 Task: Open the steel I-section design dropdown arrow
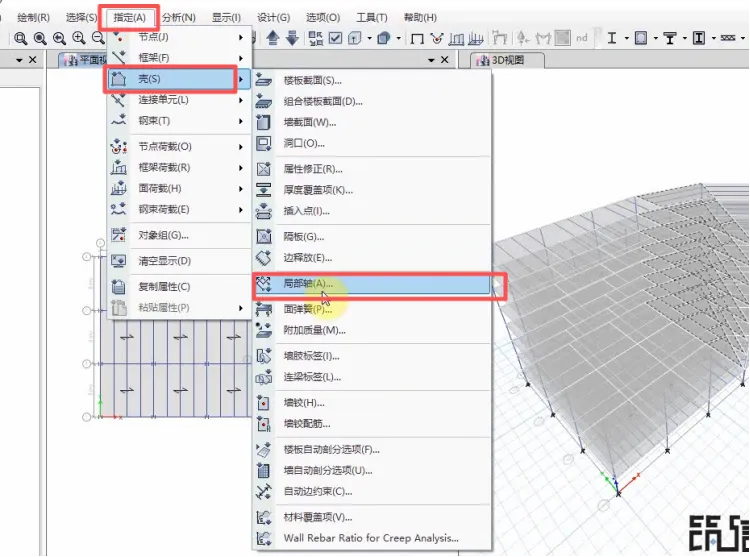[626, 38]
